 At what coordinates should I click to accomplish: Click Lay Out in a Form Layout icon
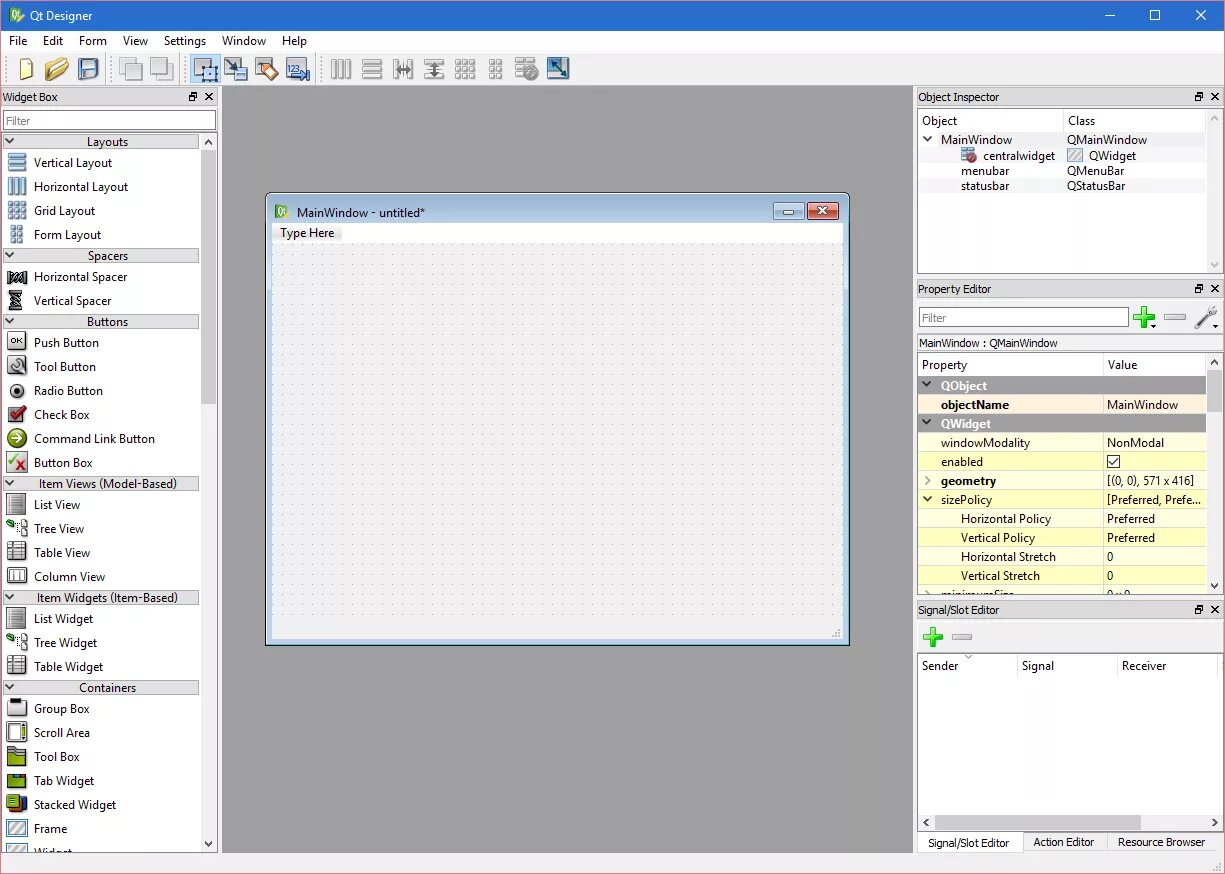496,69
